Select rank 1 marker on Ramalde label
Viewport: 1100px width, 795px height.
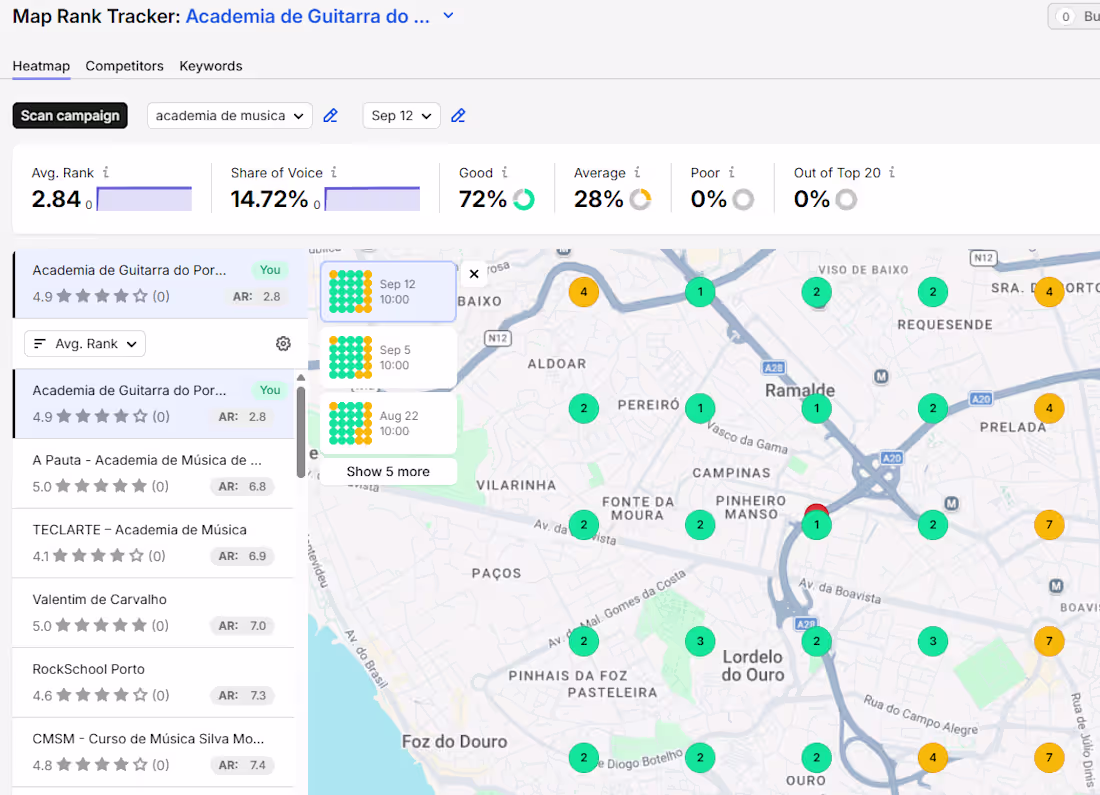click(817, 408)
